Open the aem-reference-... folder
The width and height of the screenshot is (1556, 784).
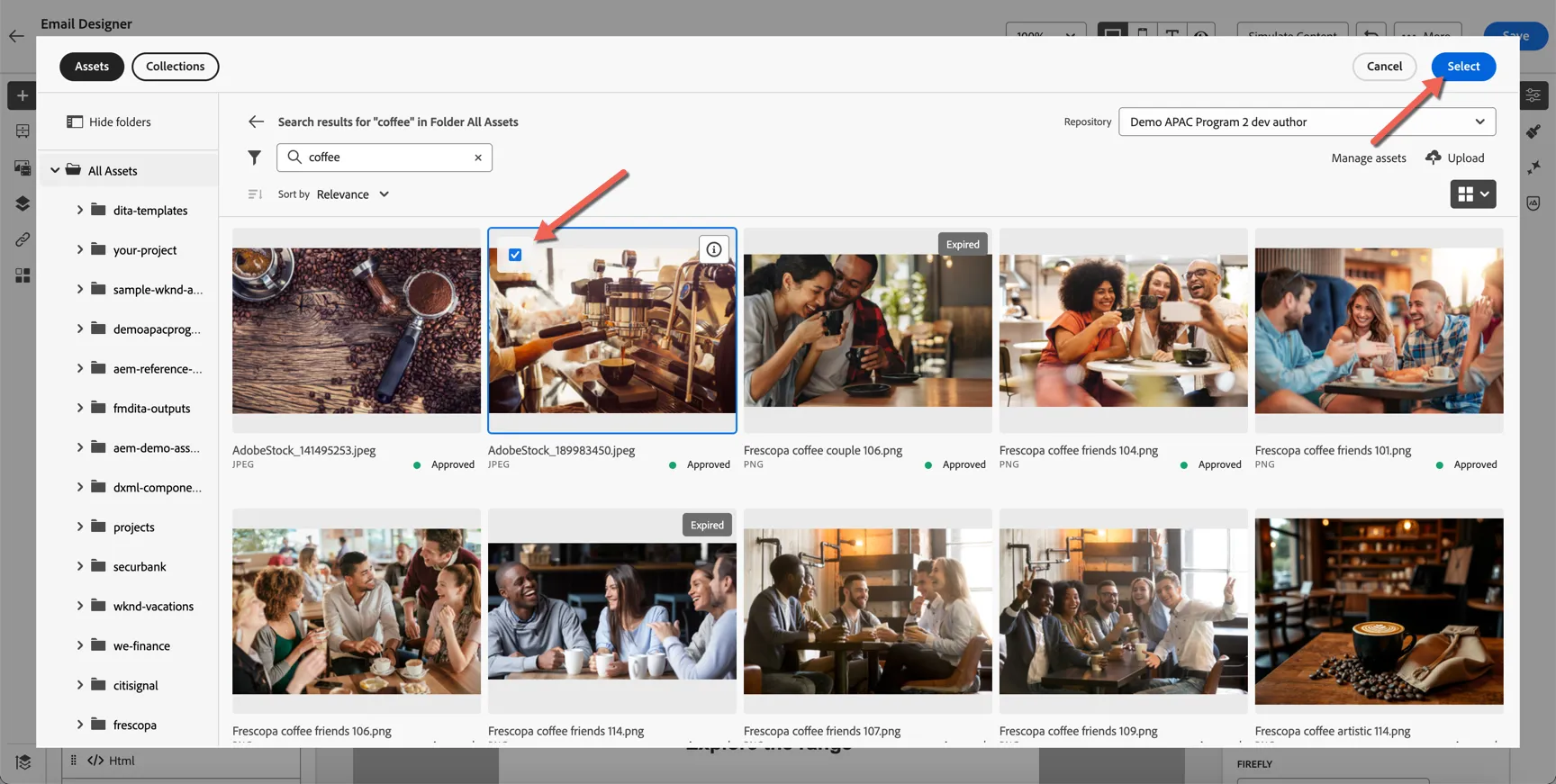[158, 369]
